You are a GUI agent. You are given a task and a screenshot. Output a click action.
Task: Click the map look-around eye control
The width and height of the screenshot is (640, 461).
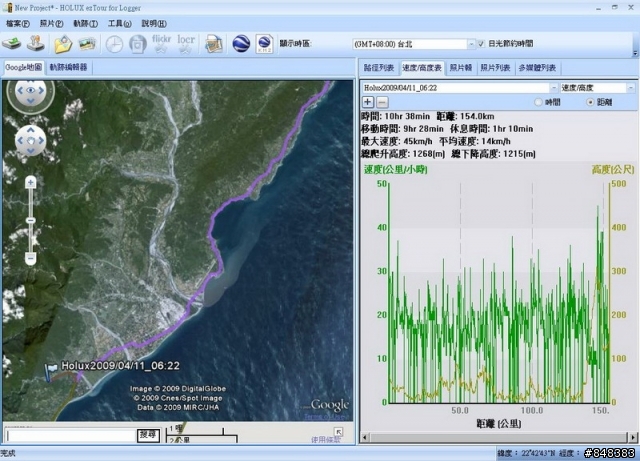click(x=30, y=94)
